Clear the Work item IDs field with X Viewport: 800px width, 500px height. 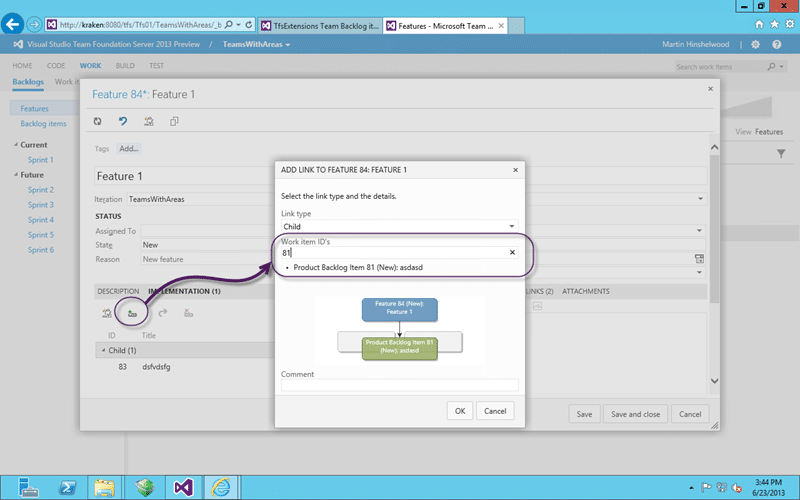(512, 253)
